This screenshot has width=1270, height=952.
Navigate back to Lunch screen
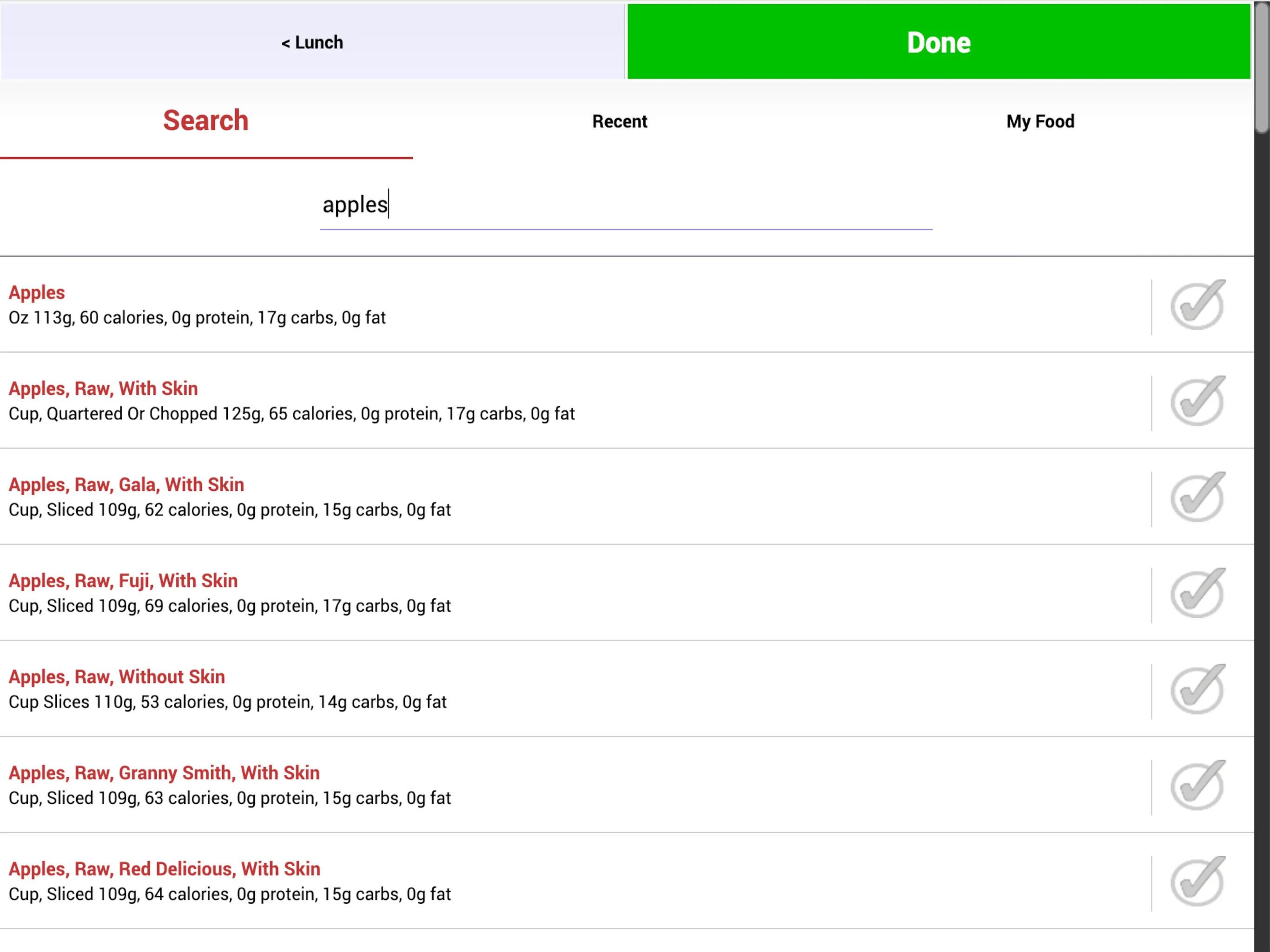tap(311, 42)
